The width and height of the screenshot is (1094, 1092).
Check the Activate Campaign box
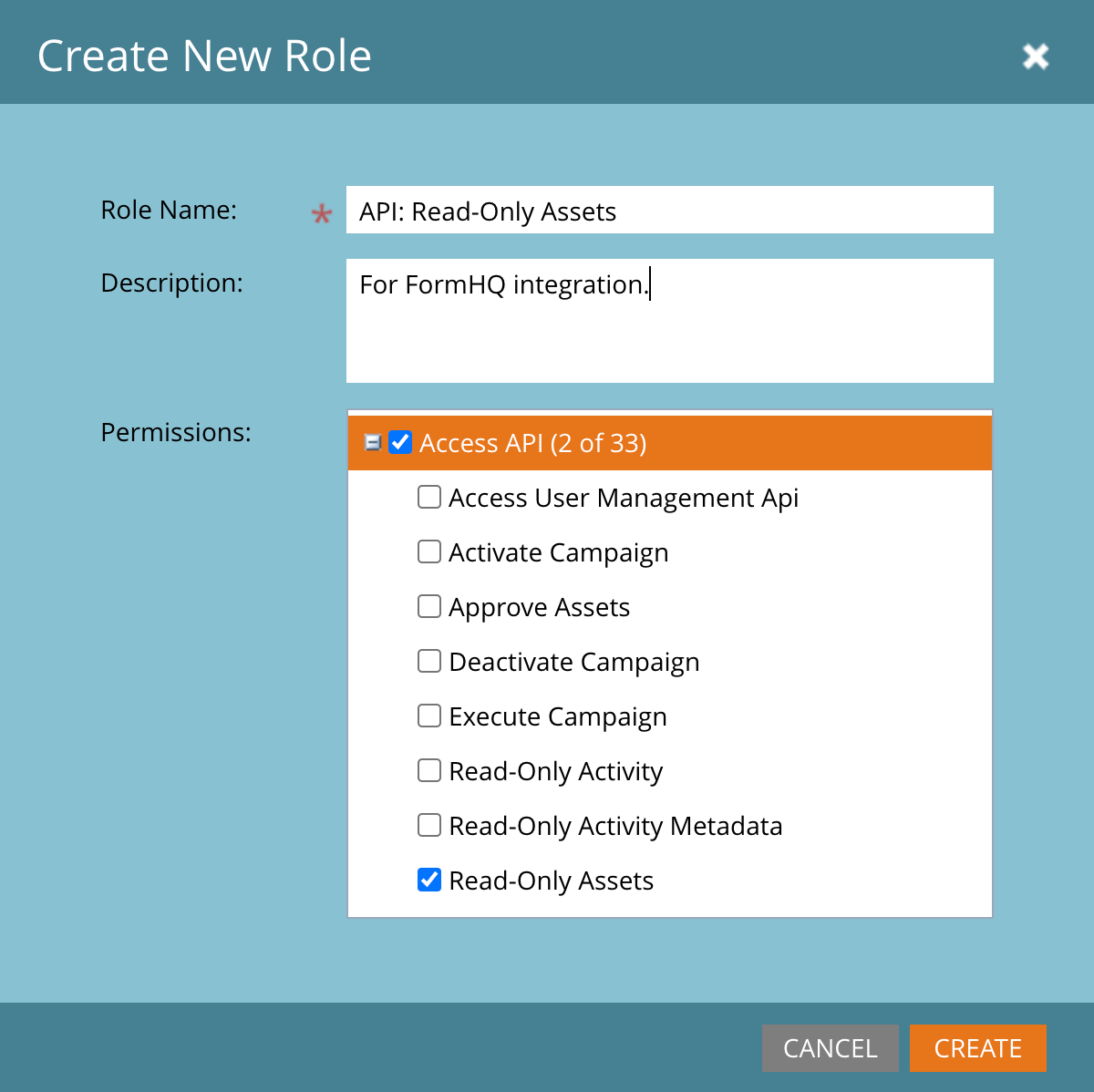pyautogui.click(x=429, y=551)
